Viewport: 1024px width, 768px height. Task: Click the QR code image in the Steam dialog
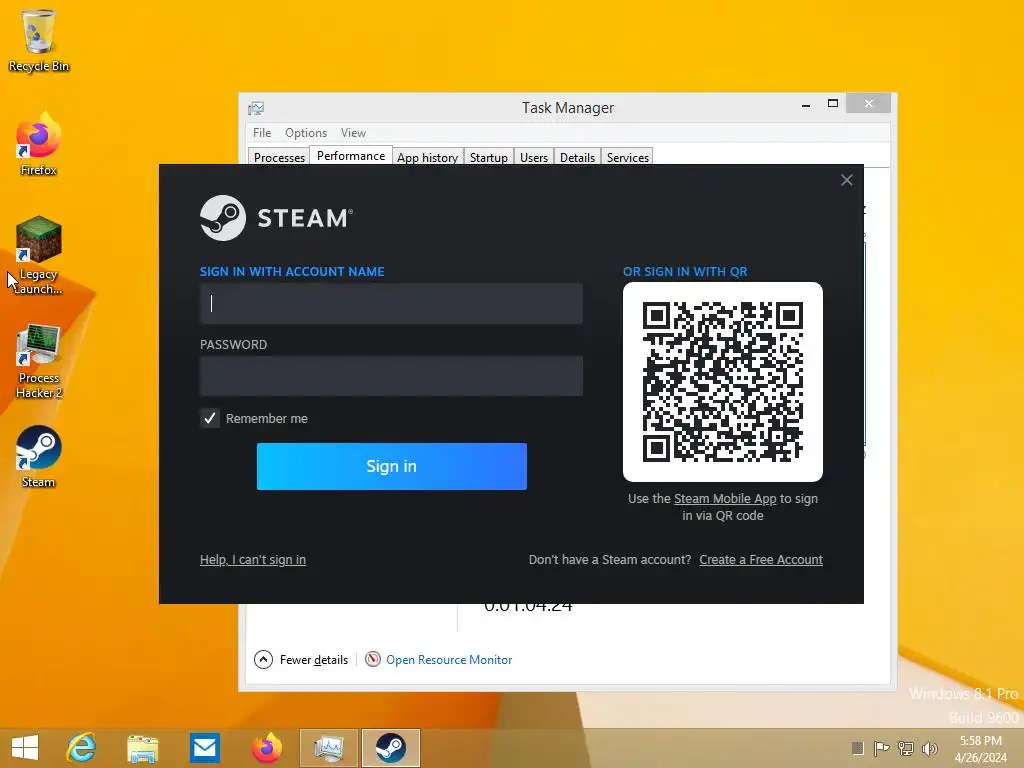click(722, 382)
